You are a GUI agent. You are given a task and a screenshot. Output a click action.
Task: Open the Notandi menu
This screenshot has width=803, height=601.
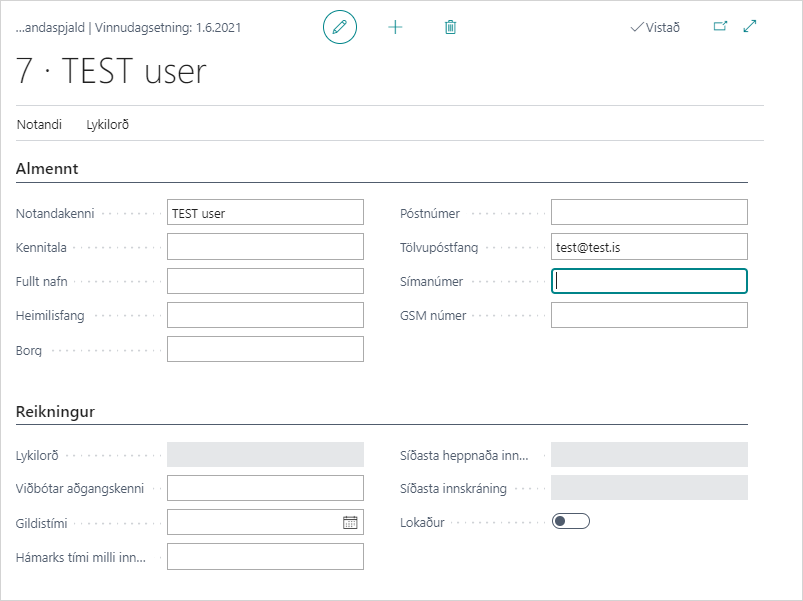(x=39, y=125)
